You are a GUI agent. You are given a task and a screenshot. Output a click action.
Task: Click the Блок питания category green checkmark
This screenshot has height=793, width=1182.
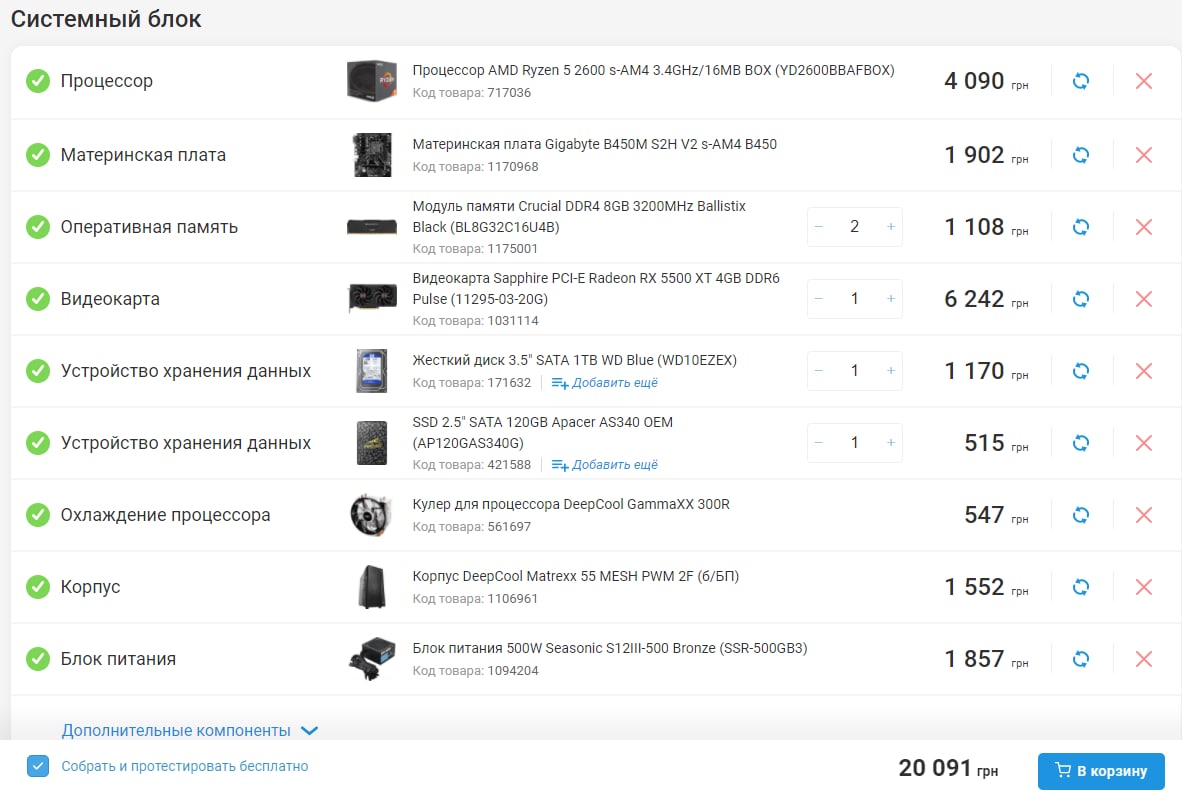[38, 659]
